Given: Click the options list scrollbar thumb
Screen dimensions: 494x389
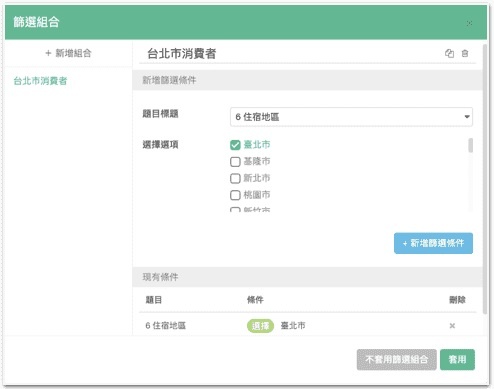Looking at the screenshot, I should click(x=470, y=145).
